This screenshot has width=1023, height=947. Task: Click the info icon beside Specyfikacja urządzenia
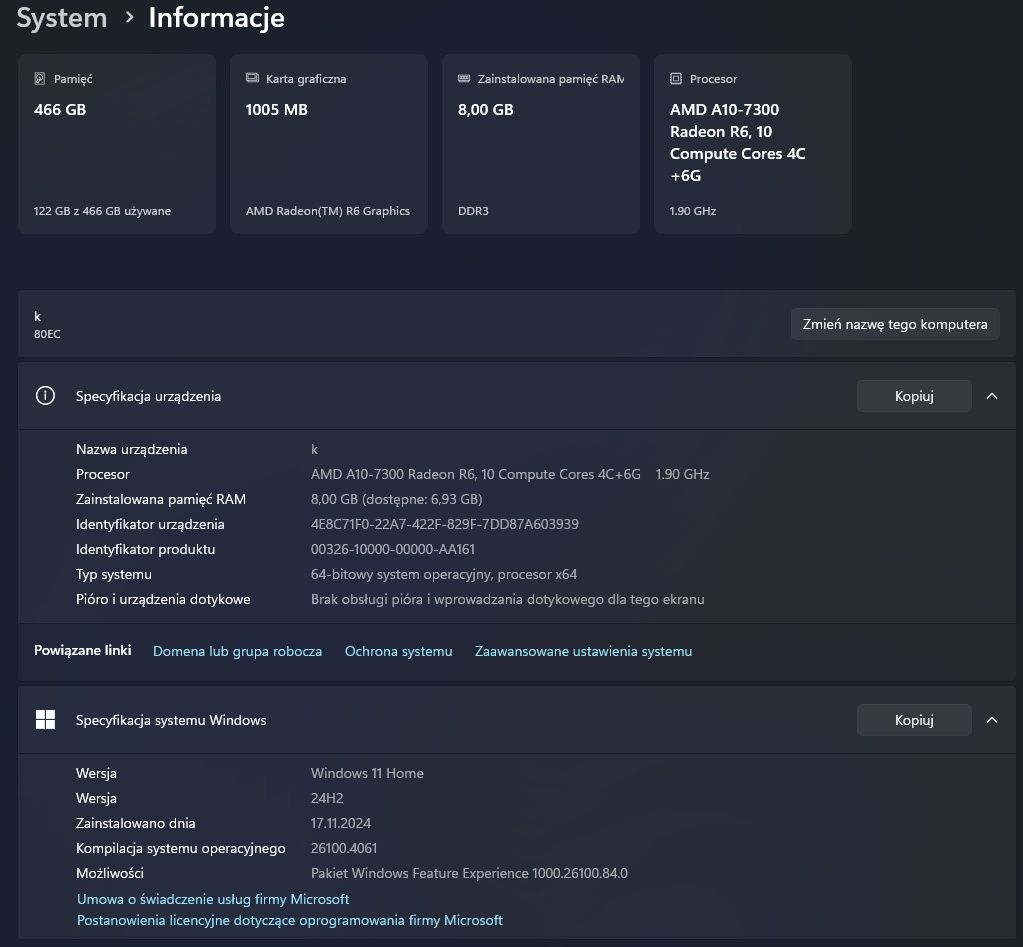point(45,395)
